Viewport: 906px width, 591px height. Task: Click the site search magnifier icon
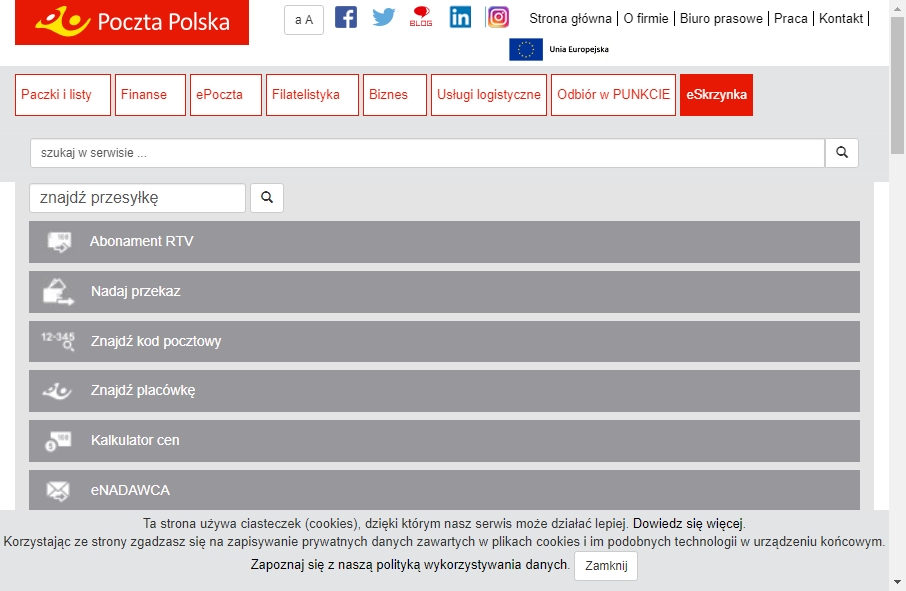[x=842, y=153]
